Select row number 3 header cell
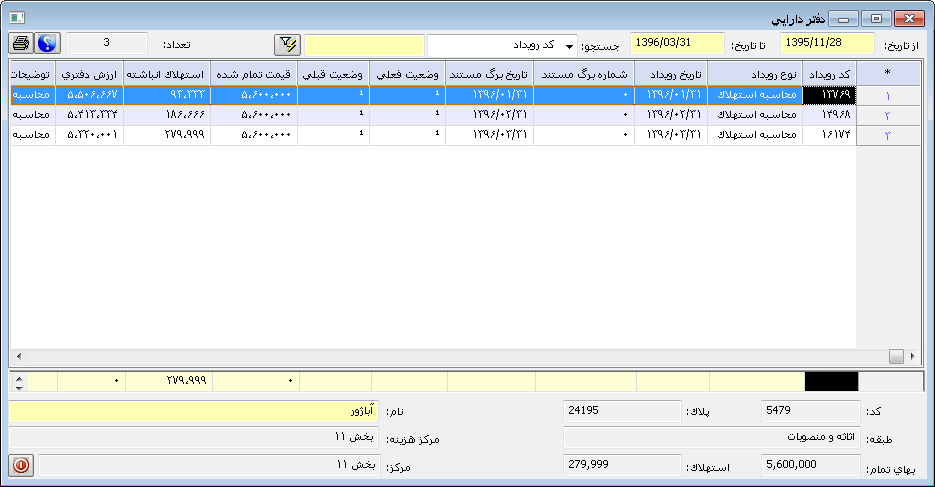This screenshot has width=935, height=487. click(888, 135)
